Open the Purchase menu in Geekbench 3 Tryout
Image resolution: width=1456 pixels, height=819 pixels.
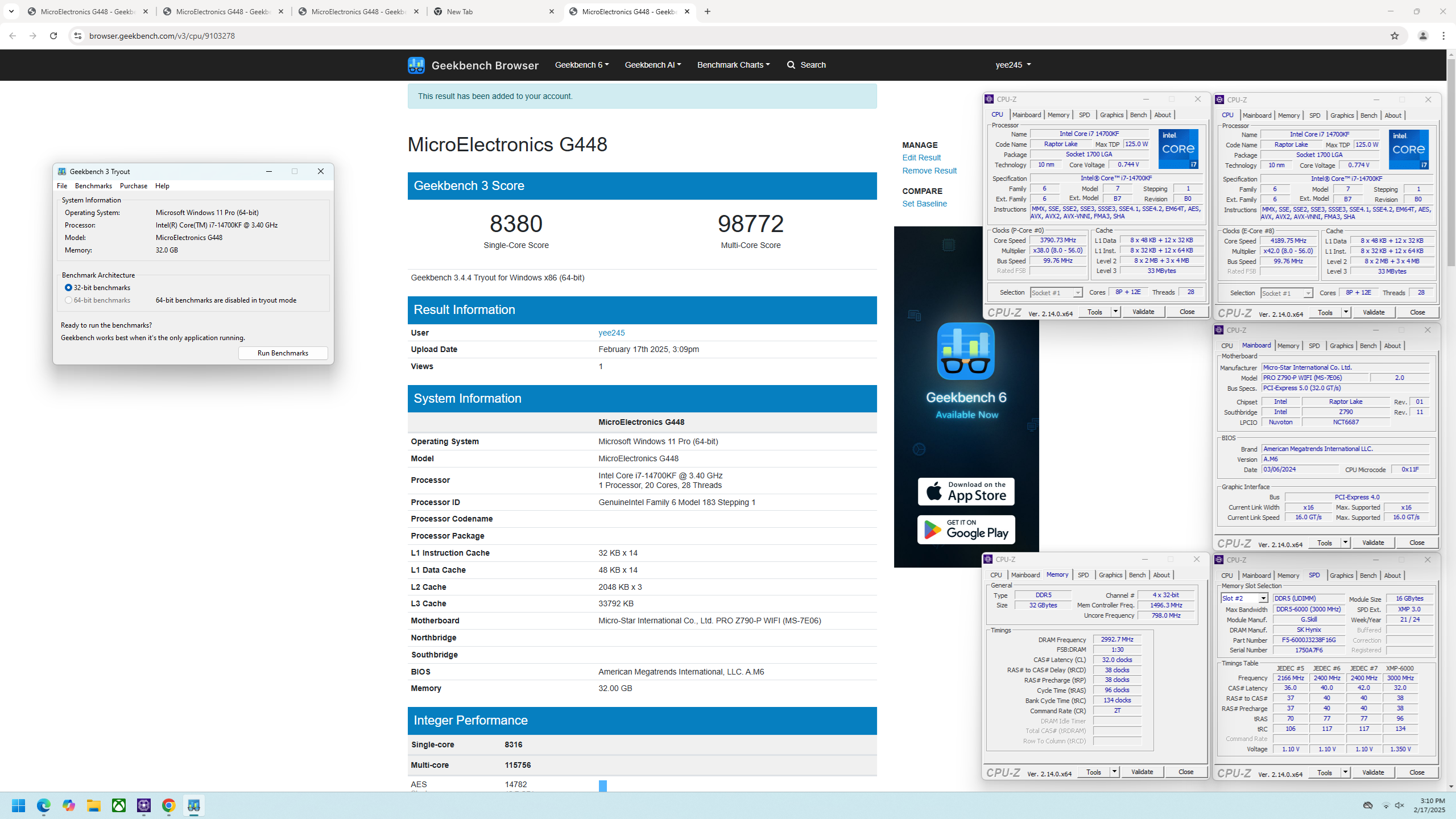(134, 186)
